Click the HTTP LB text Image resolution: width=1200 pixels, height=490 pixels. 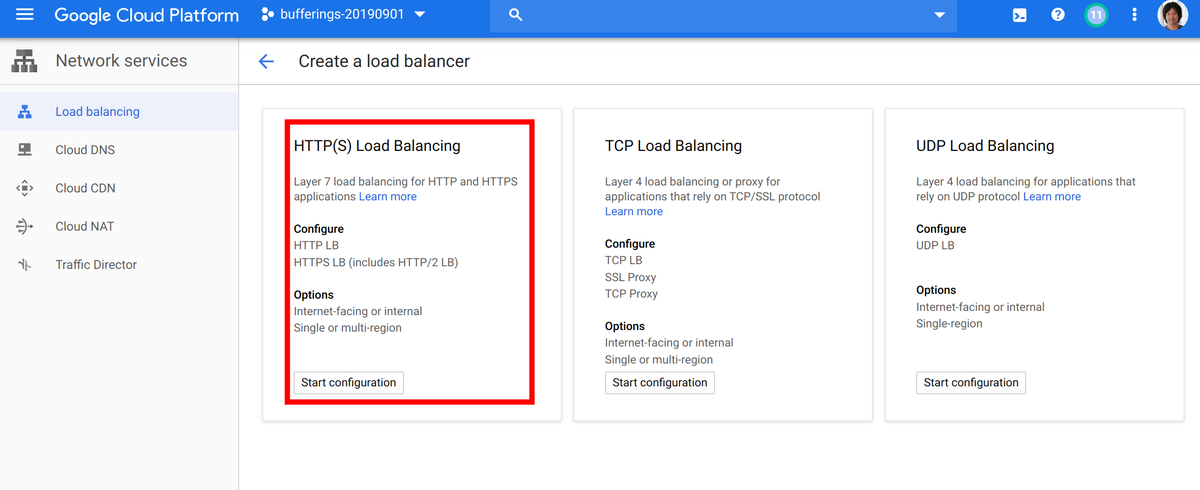[317, 245]
